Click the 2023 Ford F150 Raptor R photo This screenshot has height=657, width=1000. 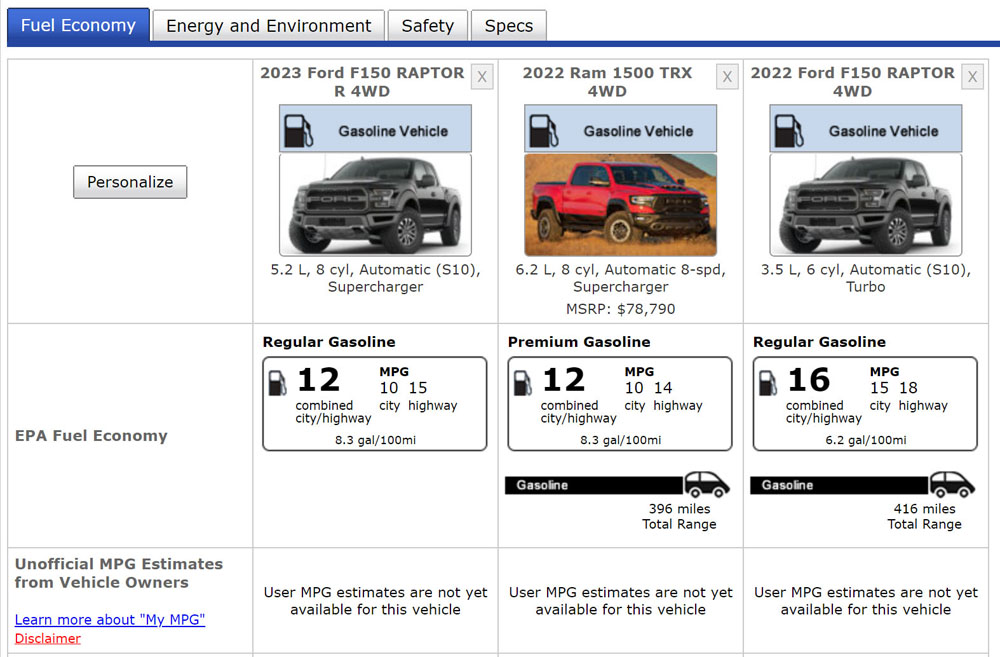[x=375, y=205]
